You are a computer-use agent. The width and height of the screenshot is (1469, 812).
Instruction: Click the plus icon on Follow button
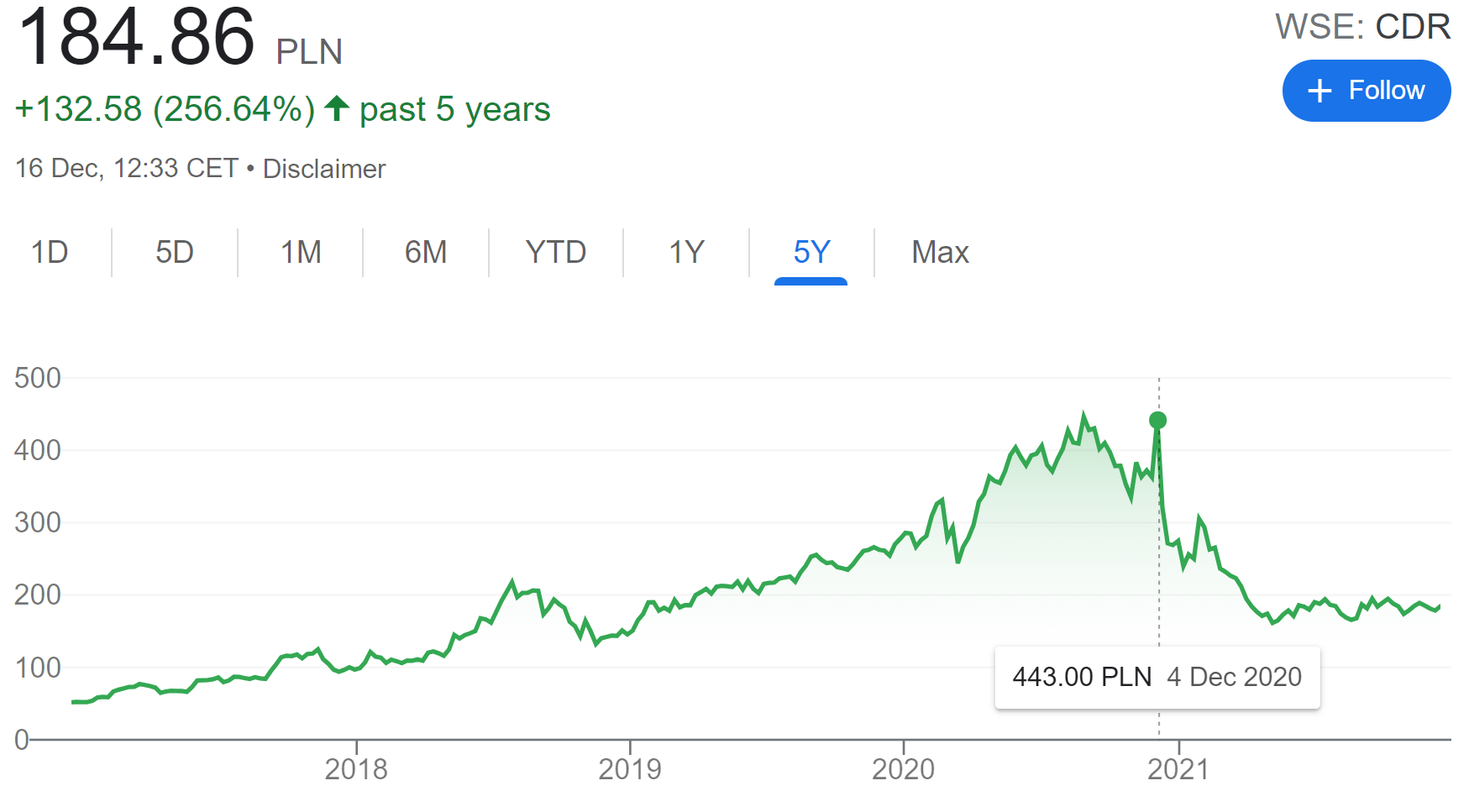[x=1319, y=91]
